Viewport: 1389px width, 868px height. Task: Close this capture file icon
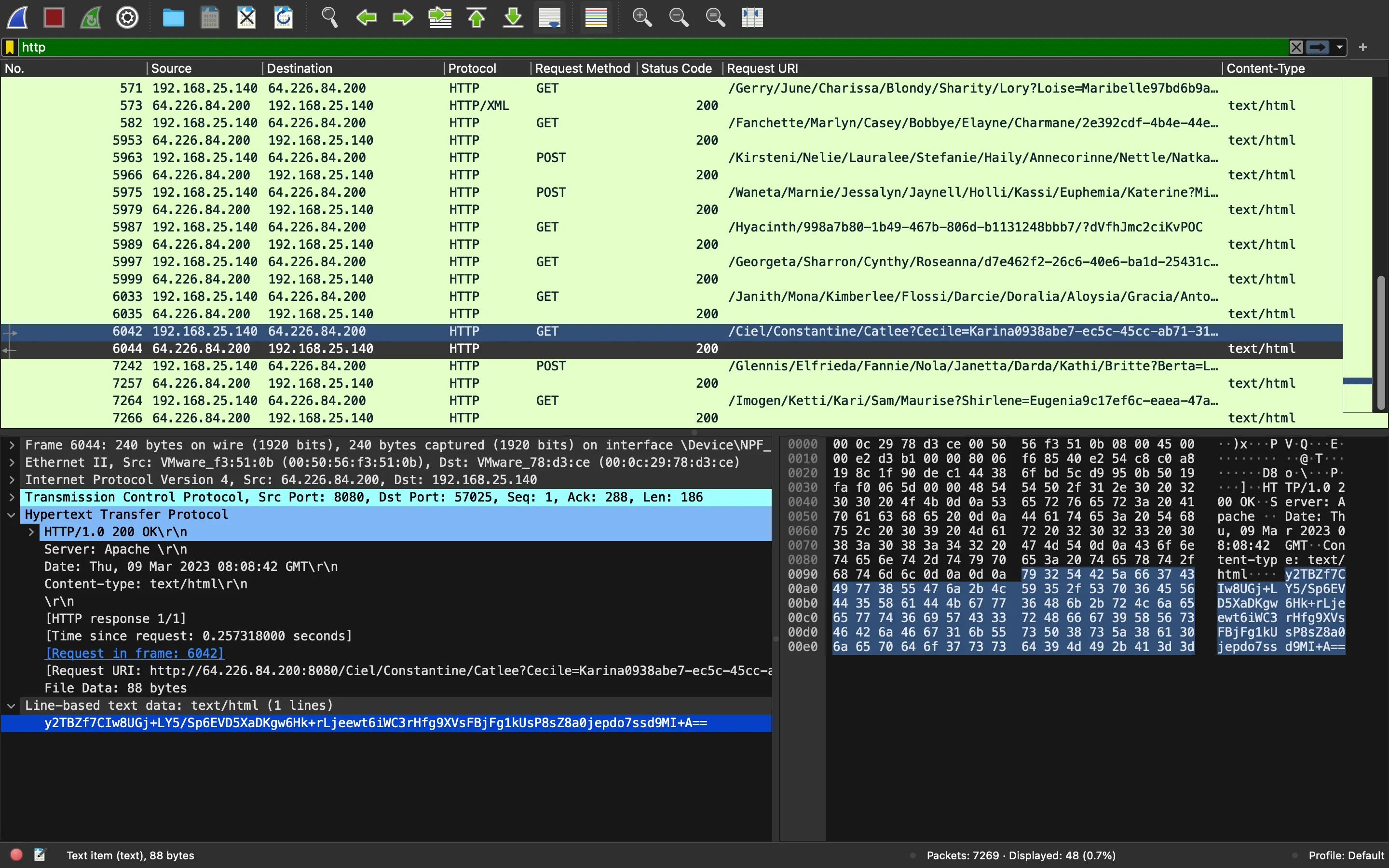247,17
